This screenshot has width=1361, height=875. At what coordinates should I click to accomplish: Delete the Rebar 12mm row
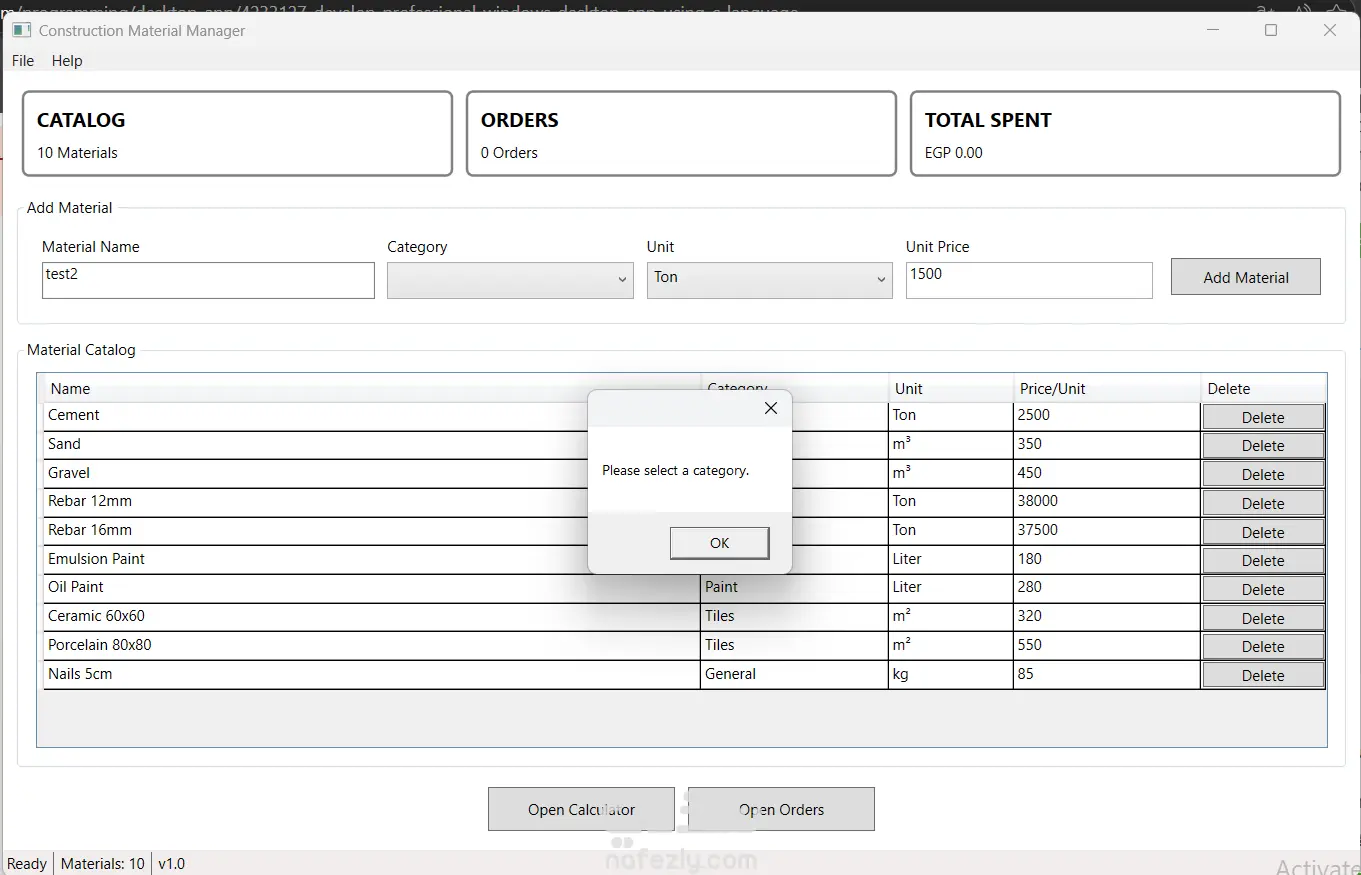(x=1263, y=503)
